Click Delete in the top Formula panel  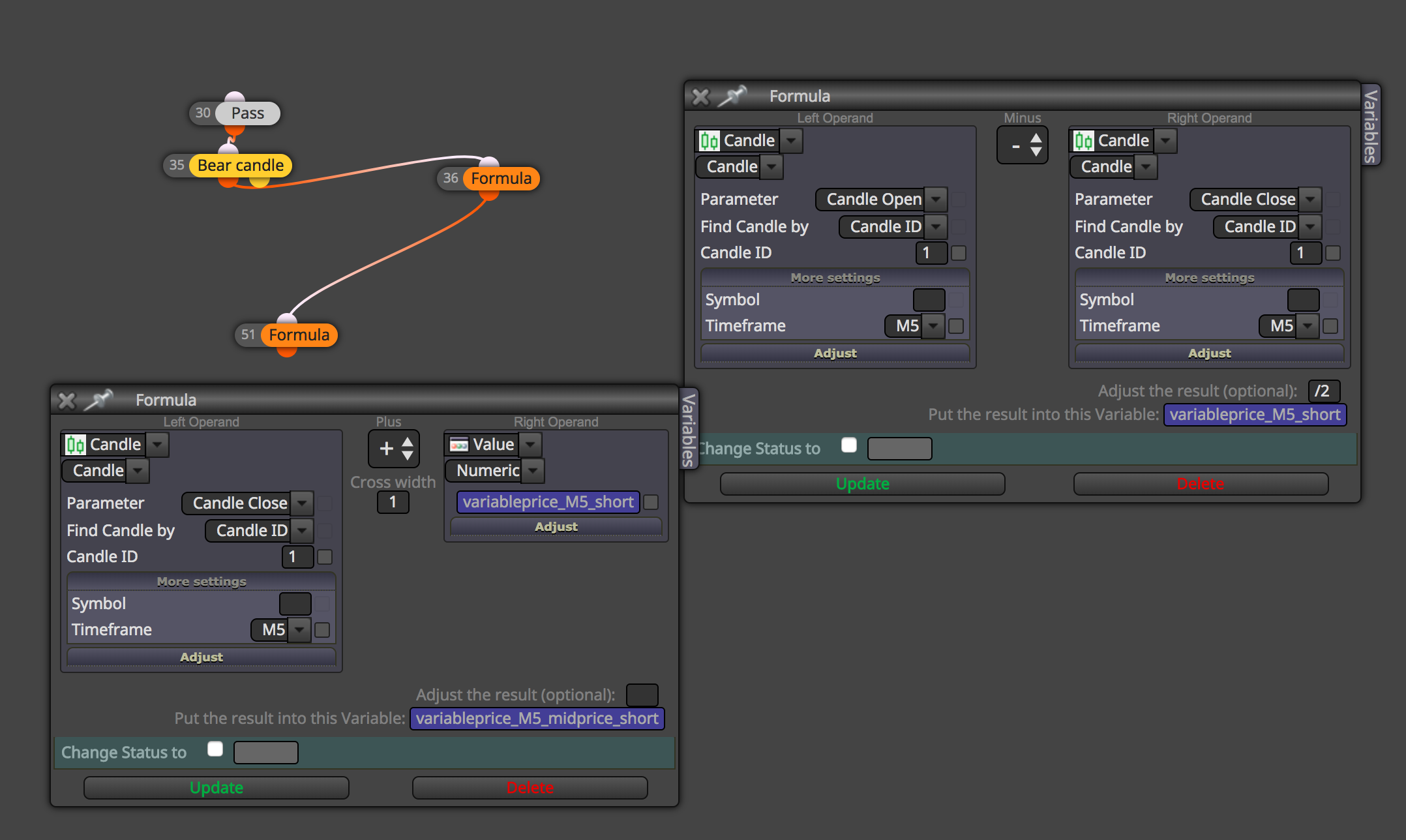(1201, 484)
